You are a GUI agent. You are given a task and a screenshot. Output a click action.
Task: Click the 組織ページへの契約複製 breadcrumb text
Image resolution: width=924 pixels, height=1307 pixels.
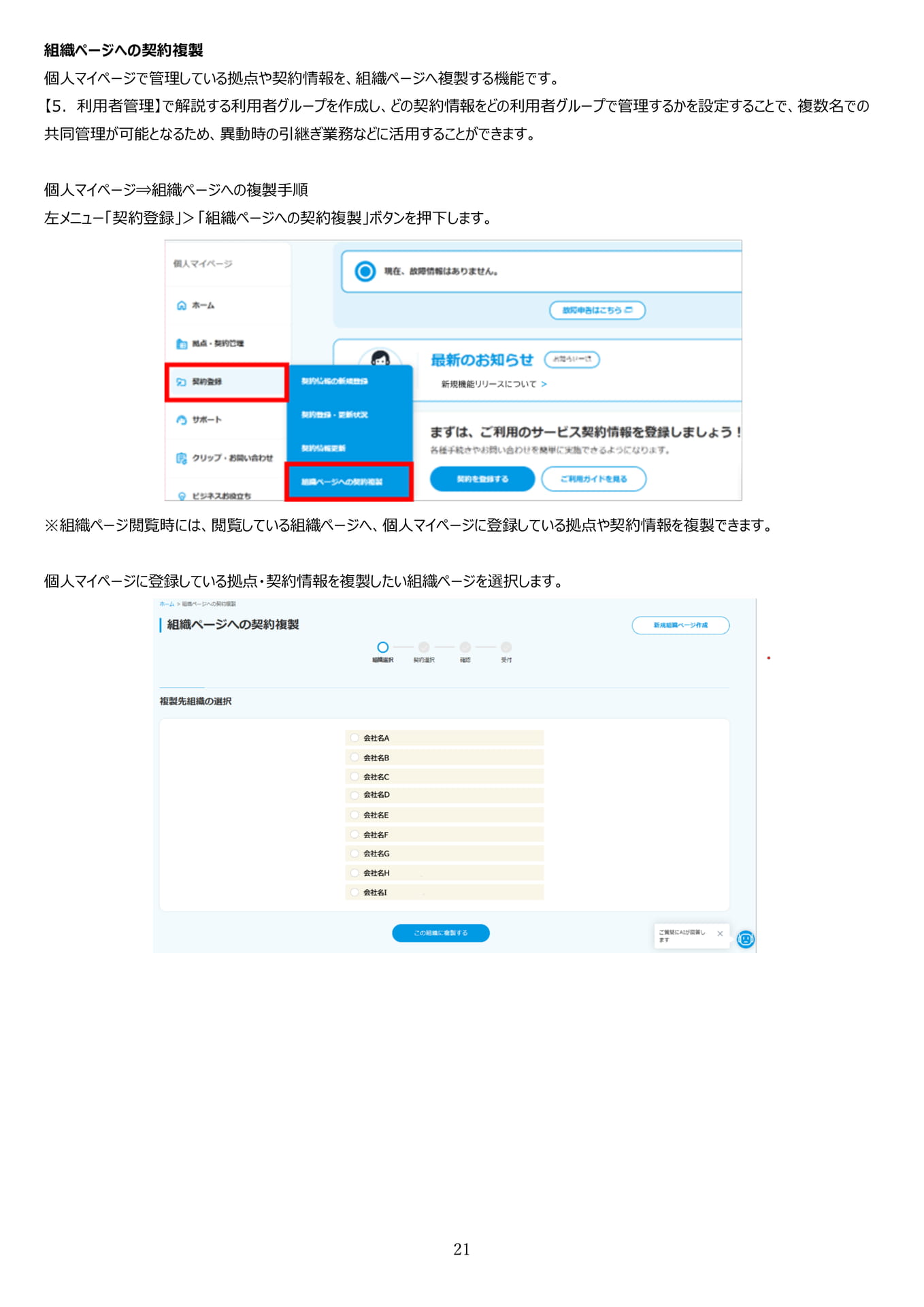(209, 604)
